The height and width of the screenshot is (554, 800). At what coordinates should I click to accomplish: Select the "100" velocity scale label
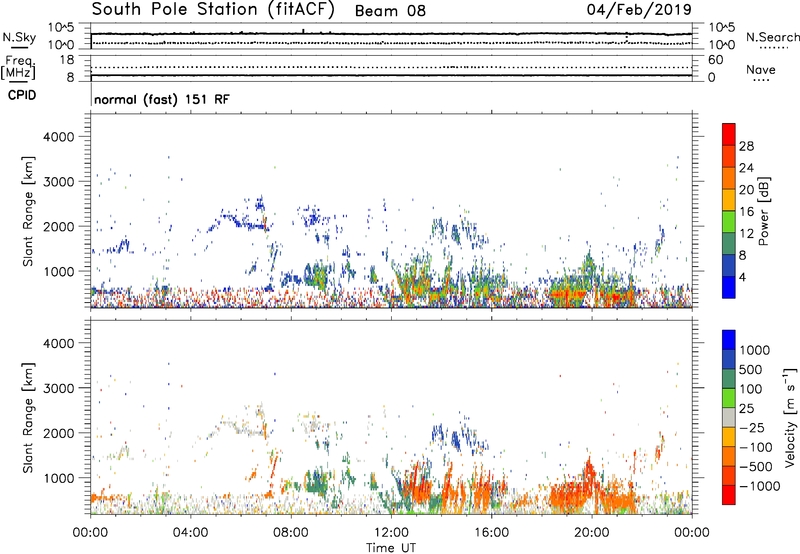[x=752, y=389]
